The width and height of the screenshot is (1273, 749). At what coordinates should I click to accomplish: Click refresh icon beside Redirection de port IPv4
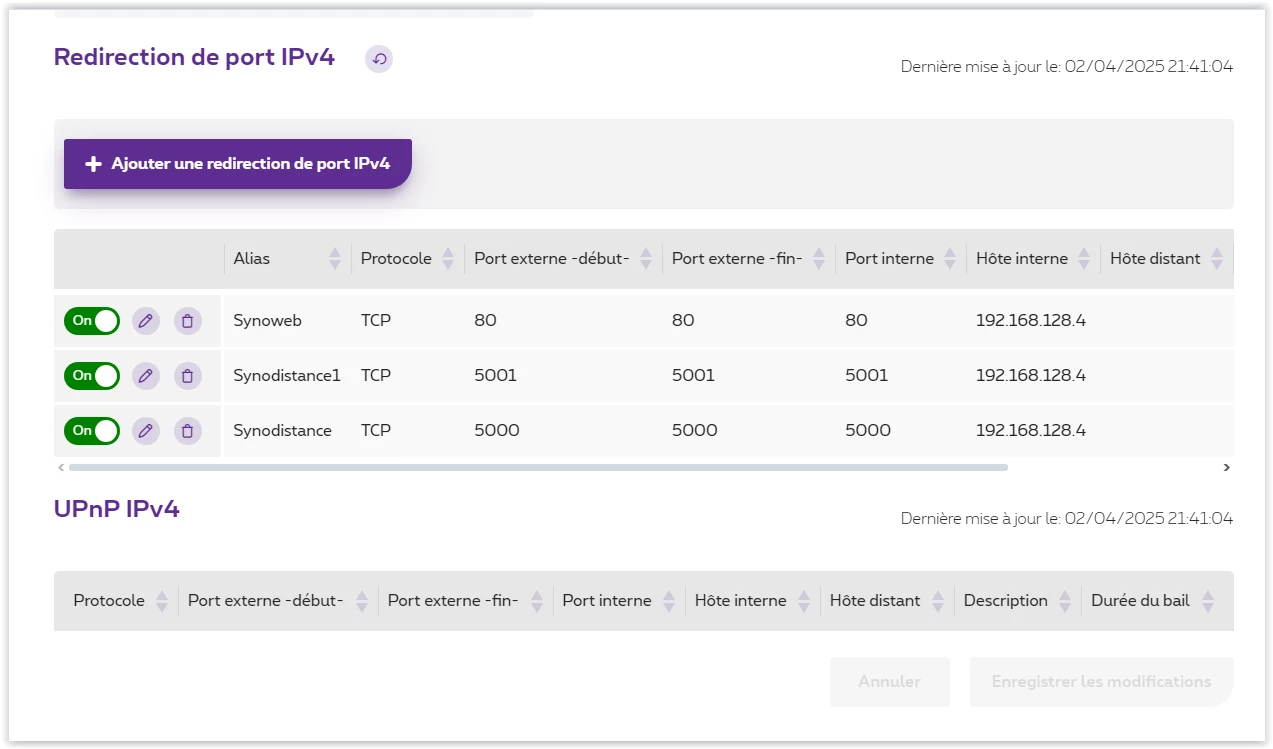click(x=379, y=59)
